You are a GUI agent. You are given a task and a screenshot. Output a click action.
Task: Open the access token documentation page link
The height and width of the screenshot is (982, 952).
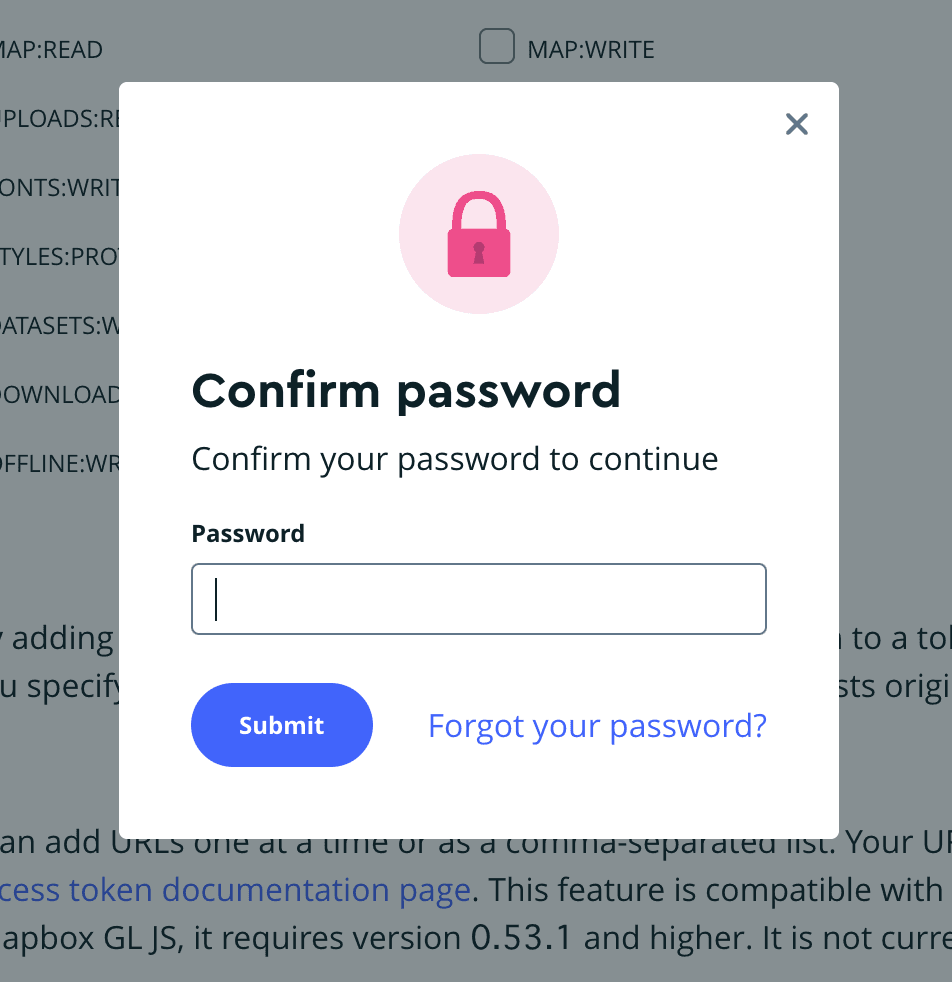click(x=235, y=890)
